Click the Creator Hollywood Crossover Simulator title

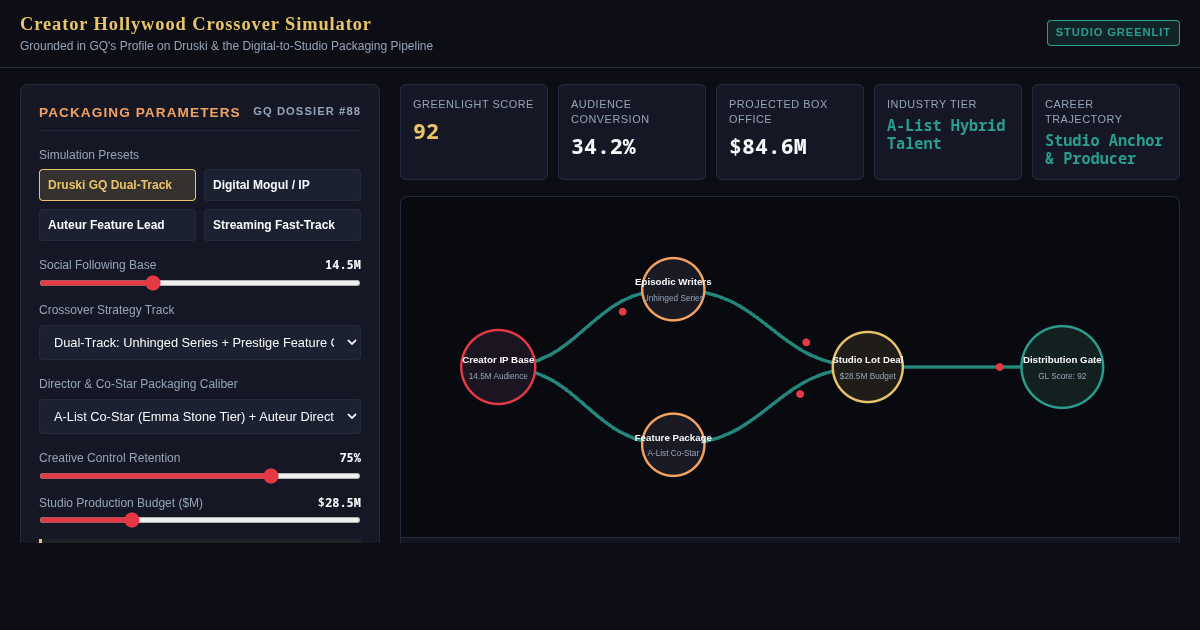196,24
